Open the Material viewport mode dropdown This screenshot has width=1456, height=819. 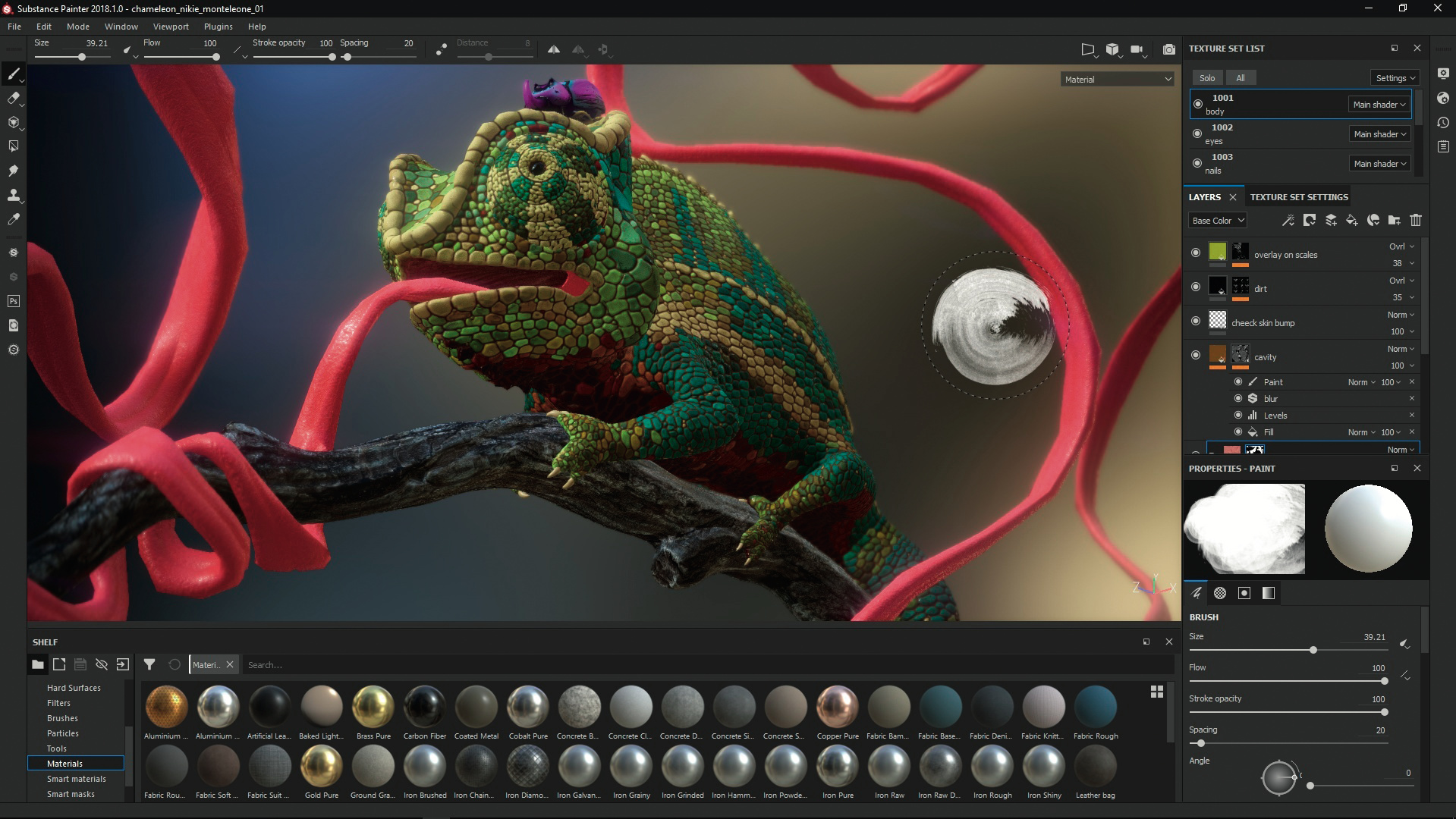pos(1116,79)
